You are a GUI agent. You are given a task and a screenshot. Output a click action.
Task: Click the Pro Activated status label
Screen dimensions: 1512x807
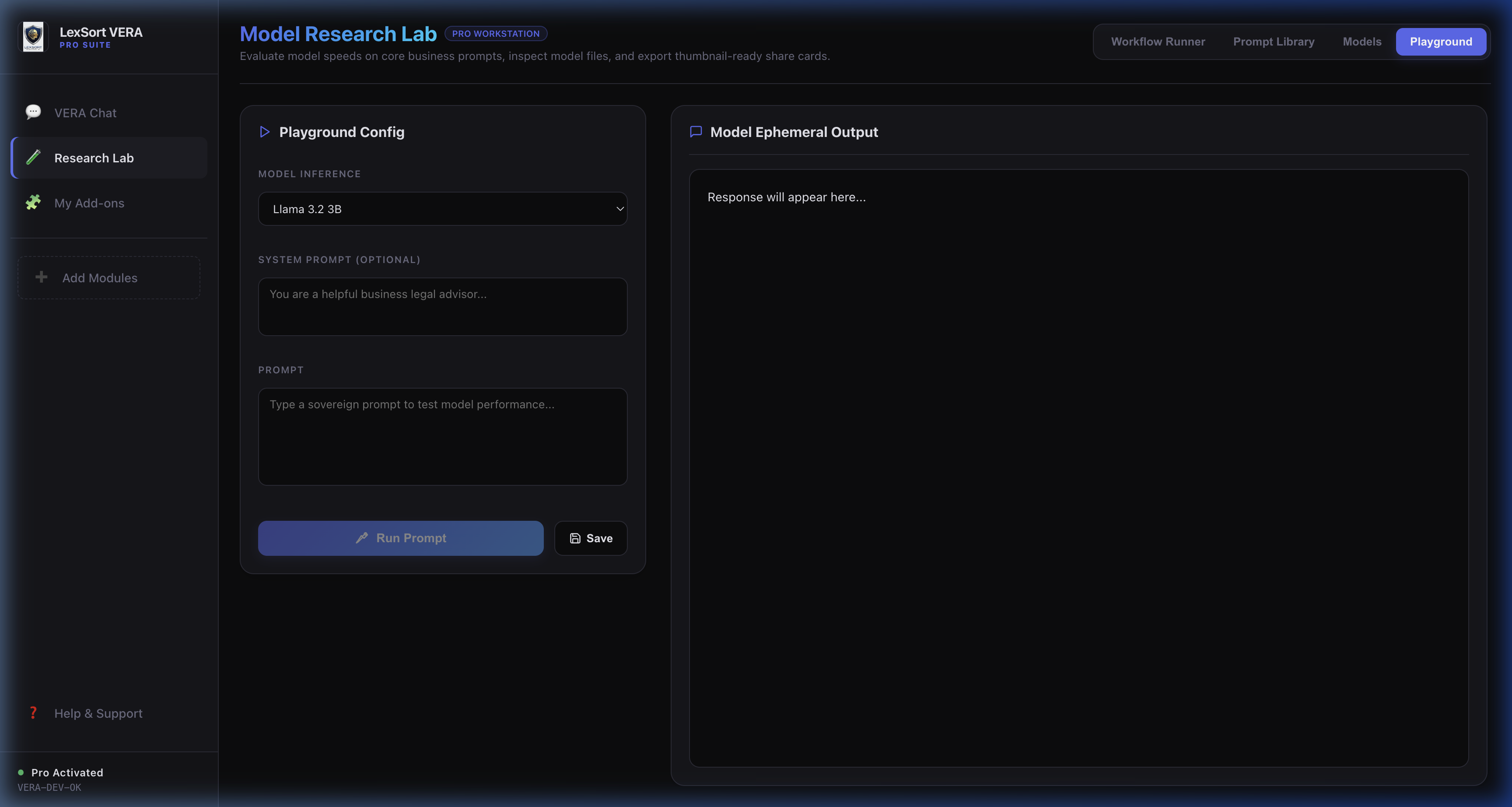click(67, 772)
